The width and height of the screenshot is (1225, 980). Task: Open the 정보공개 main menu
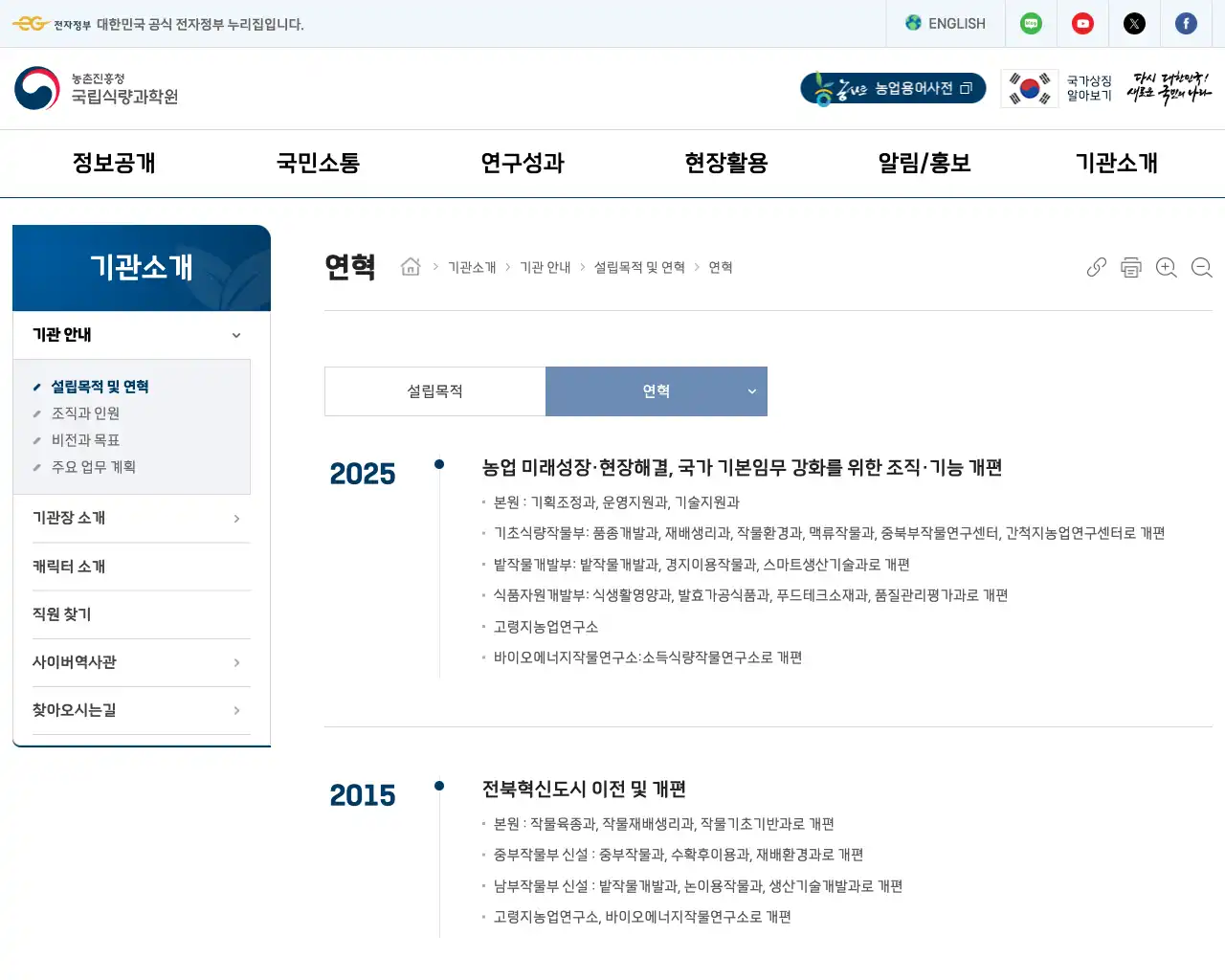[x=114, y=163]
